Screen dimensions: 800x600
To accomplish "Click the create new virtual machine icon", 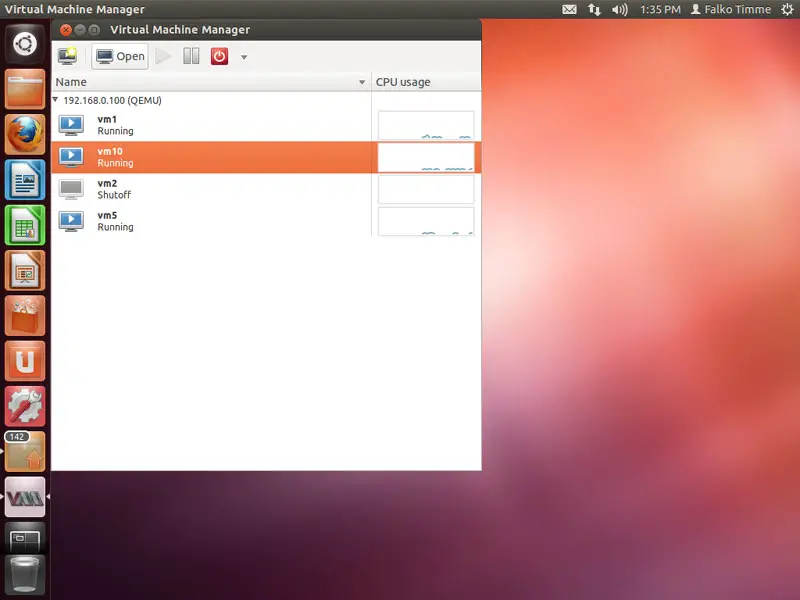I will pos(67,56).
